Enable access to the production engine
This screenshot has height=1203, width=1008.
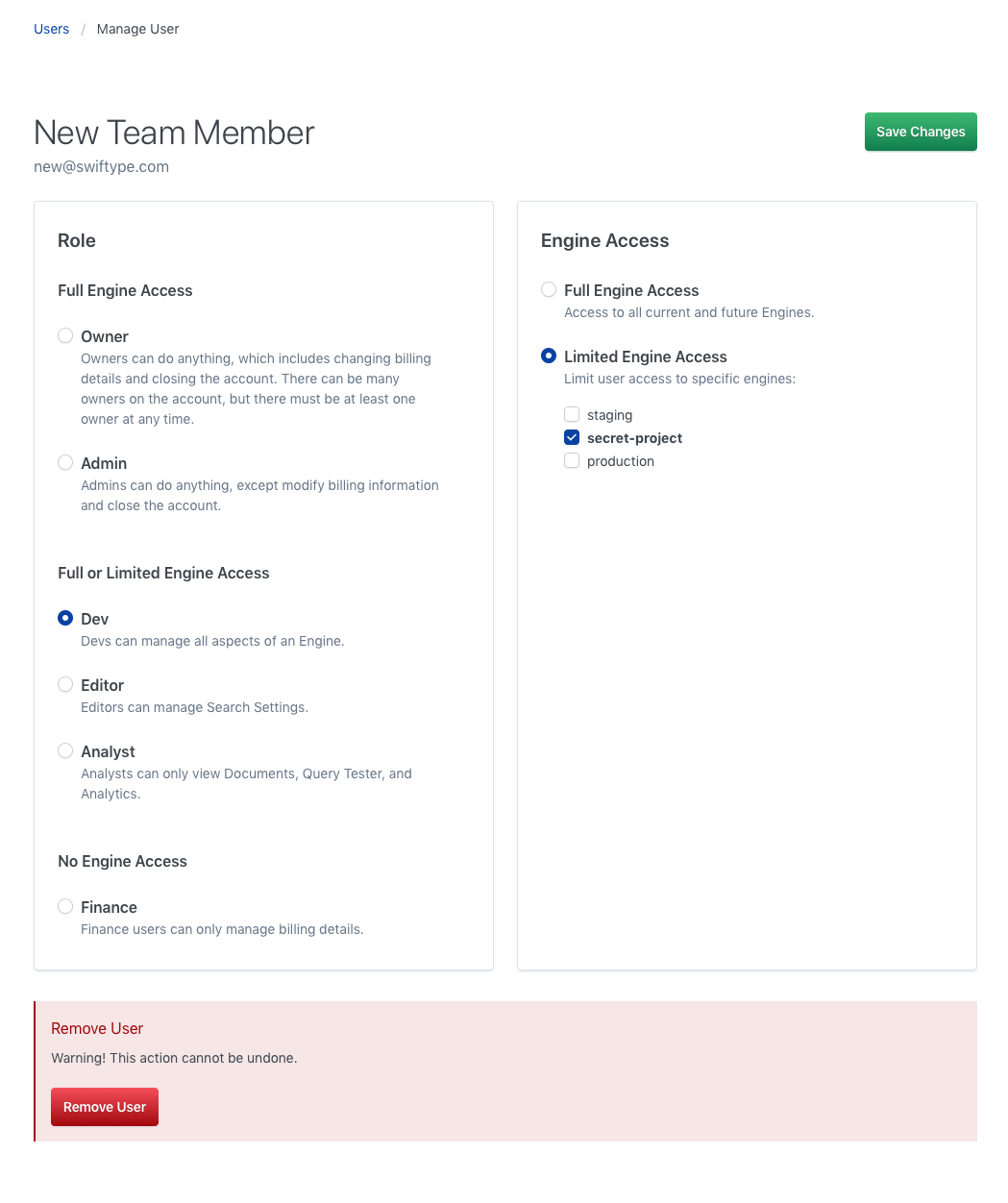point(572,460)
